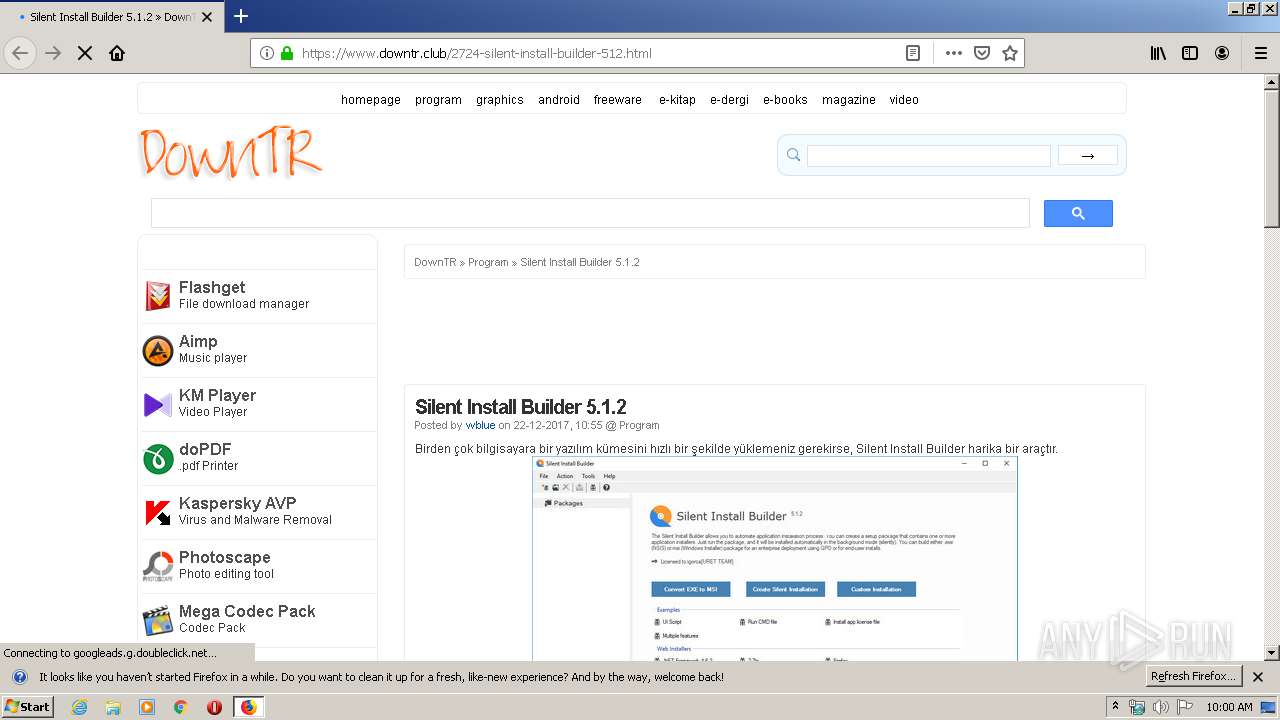Open the Firefox hamburger menu
The height and width of the screenshot is (720, 1280).
point(1261,53)
